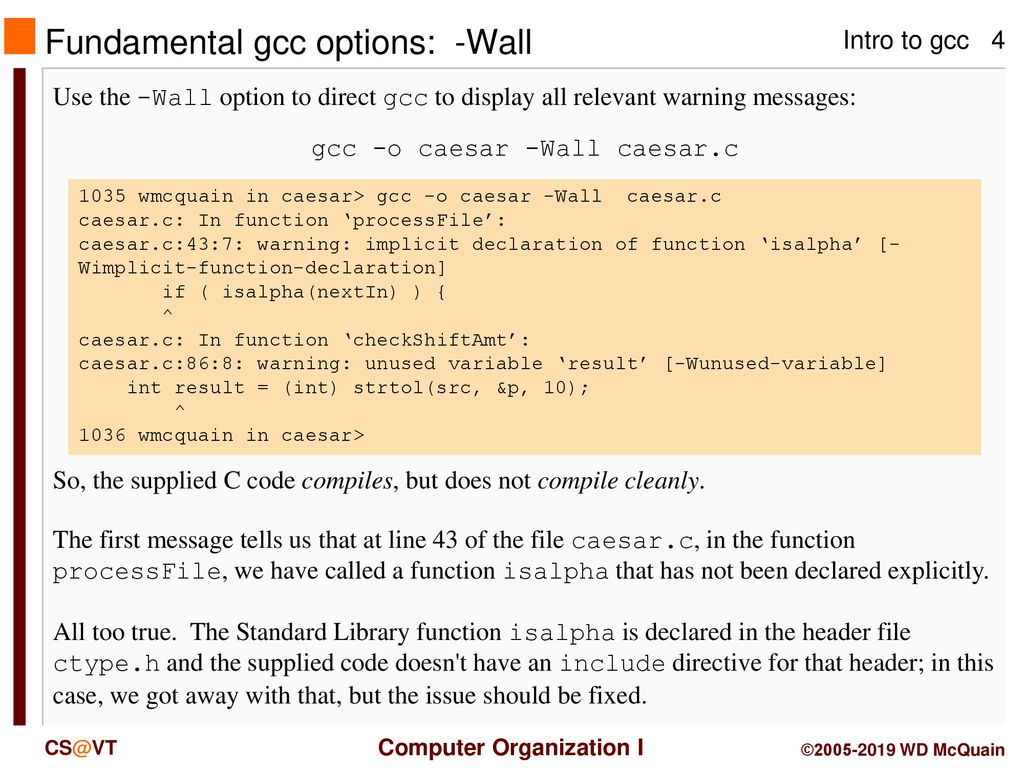Click the 'CS@VT' footer label

tap(80, 748)
